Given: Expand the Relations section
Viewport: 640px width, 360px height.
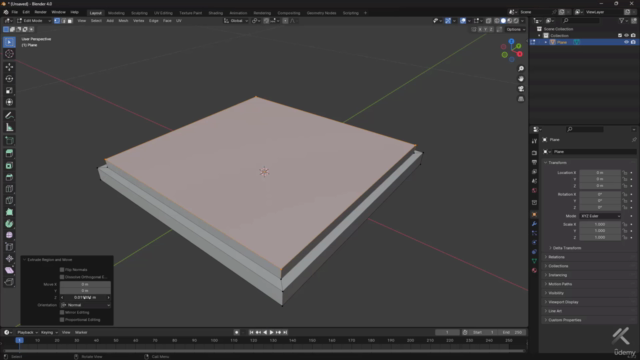Looking at the screenshot, I should coord(556,257).
